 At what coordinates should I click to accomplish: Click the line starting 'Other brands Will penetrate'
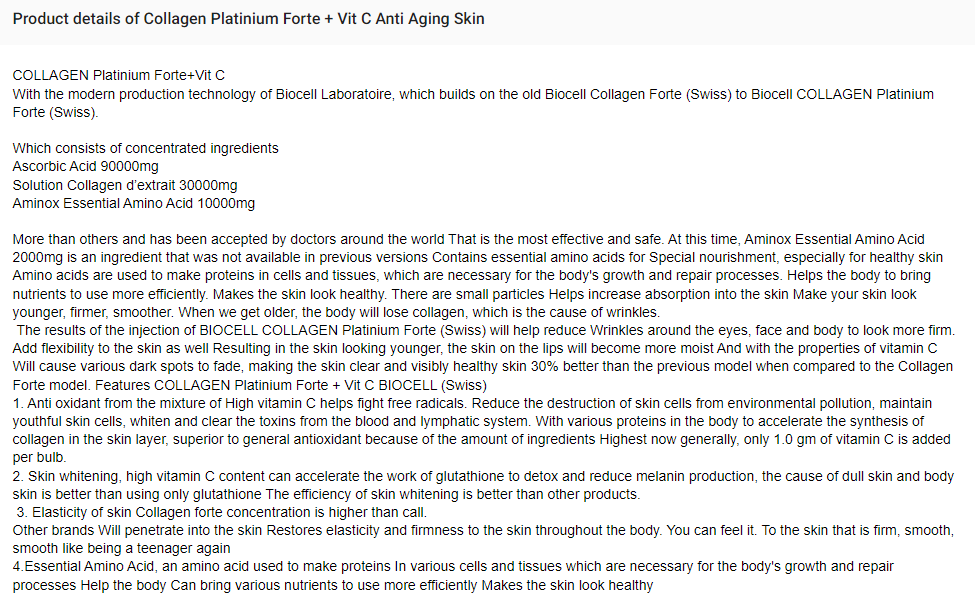point(483,531)
